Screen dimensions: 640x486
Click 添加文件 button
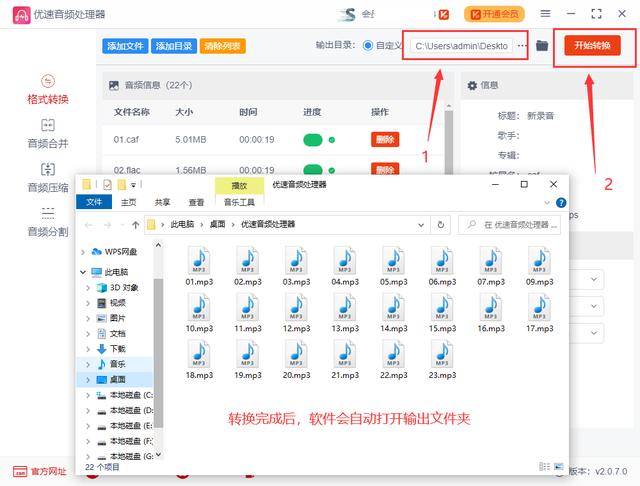click(x=125, y=46)
